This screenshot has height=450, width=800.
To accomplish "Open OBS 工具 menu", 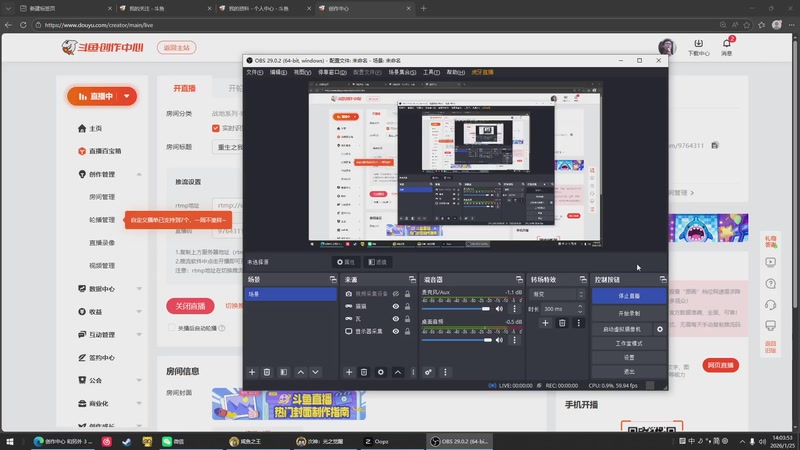I will [431, 72].
